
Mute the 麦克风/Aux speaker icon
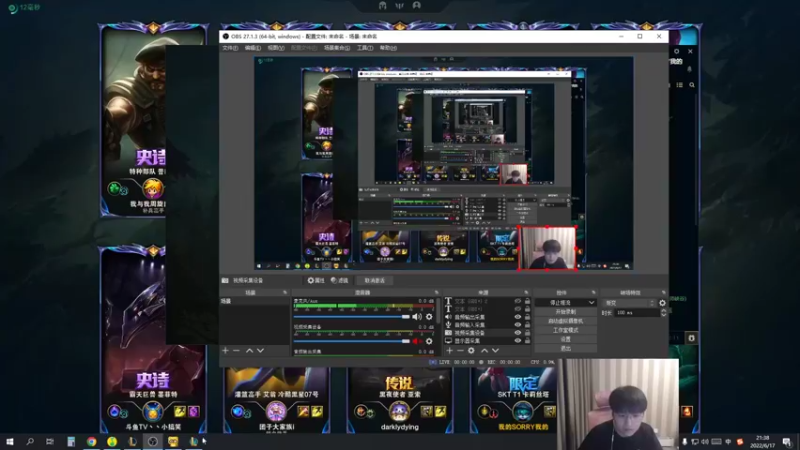pyautogui.click(x=417, y=317)
